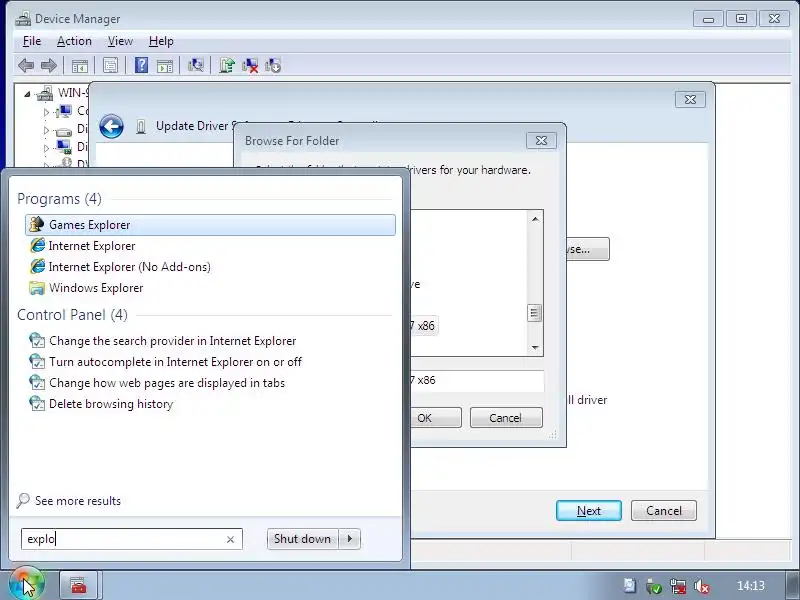Click the blue back arrow in Update Driver wizard
800x600 pixels.
coord(111,127)
